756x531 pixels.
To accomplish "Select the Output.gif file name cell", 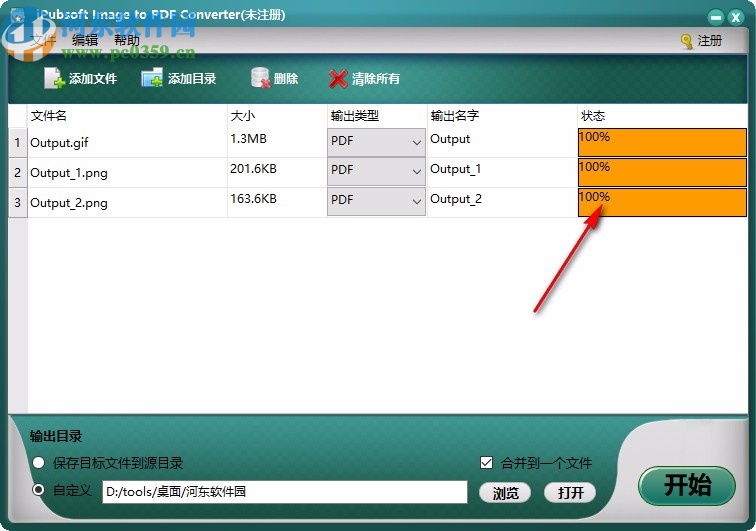I will pyautogui.click(x=127, y=143).
